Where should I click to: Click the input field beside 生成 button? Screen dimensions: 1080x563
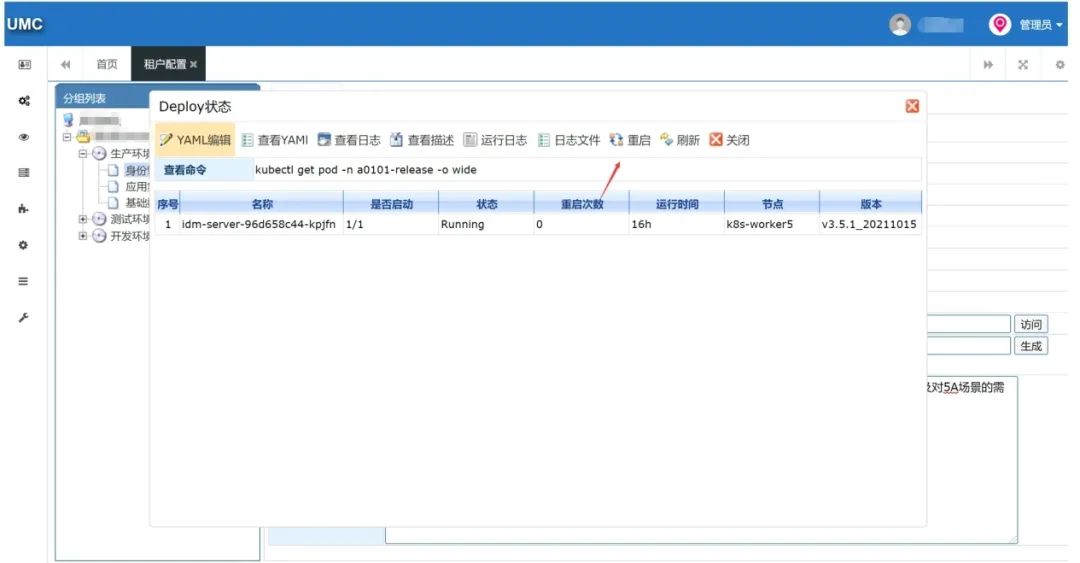(x=968, y=346)
